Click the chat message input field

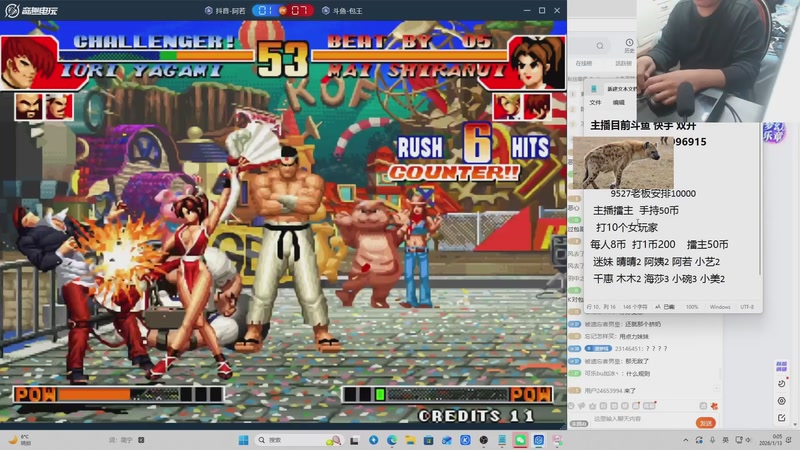tap(640, 419)
